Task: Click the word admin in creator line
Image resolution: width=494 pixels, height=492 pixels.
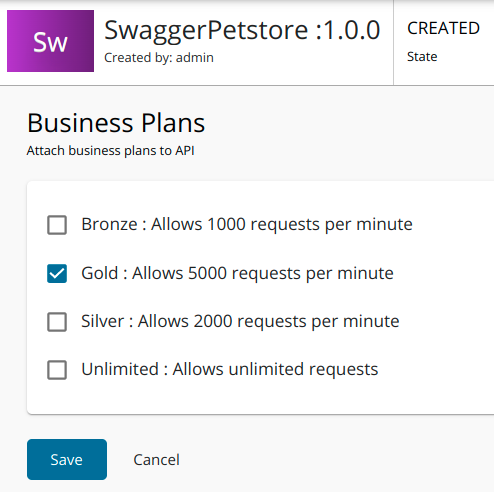Action: (195, 58)
